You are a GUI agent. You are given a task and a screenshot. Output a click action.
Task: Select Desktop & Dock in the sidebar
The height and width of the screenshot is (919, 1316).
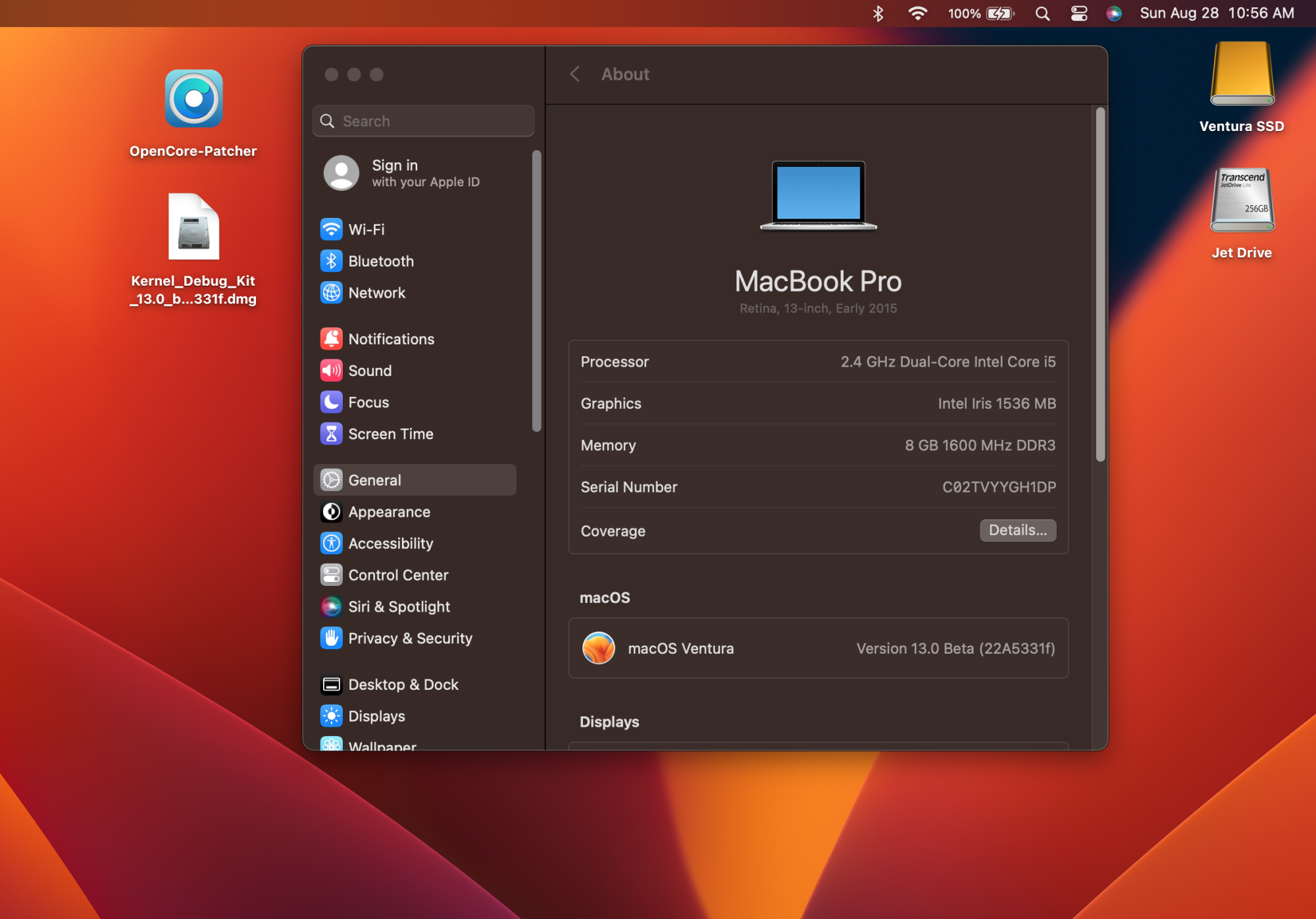(403, 685)
